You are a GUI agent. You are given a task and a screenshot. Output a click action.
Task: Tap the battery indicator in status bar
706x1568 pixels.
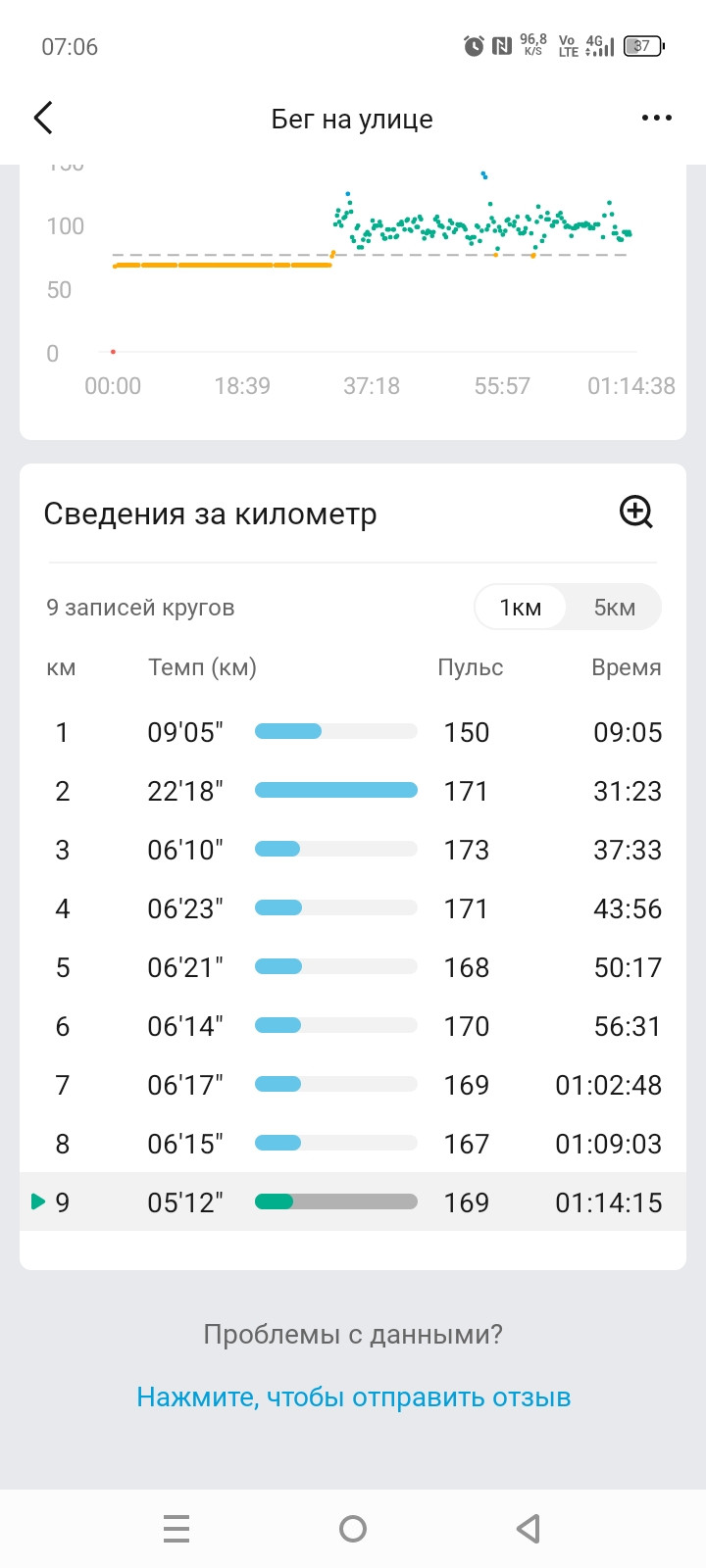coord(644,46)
